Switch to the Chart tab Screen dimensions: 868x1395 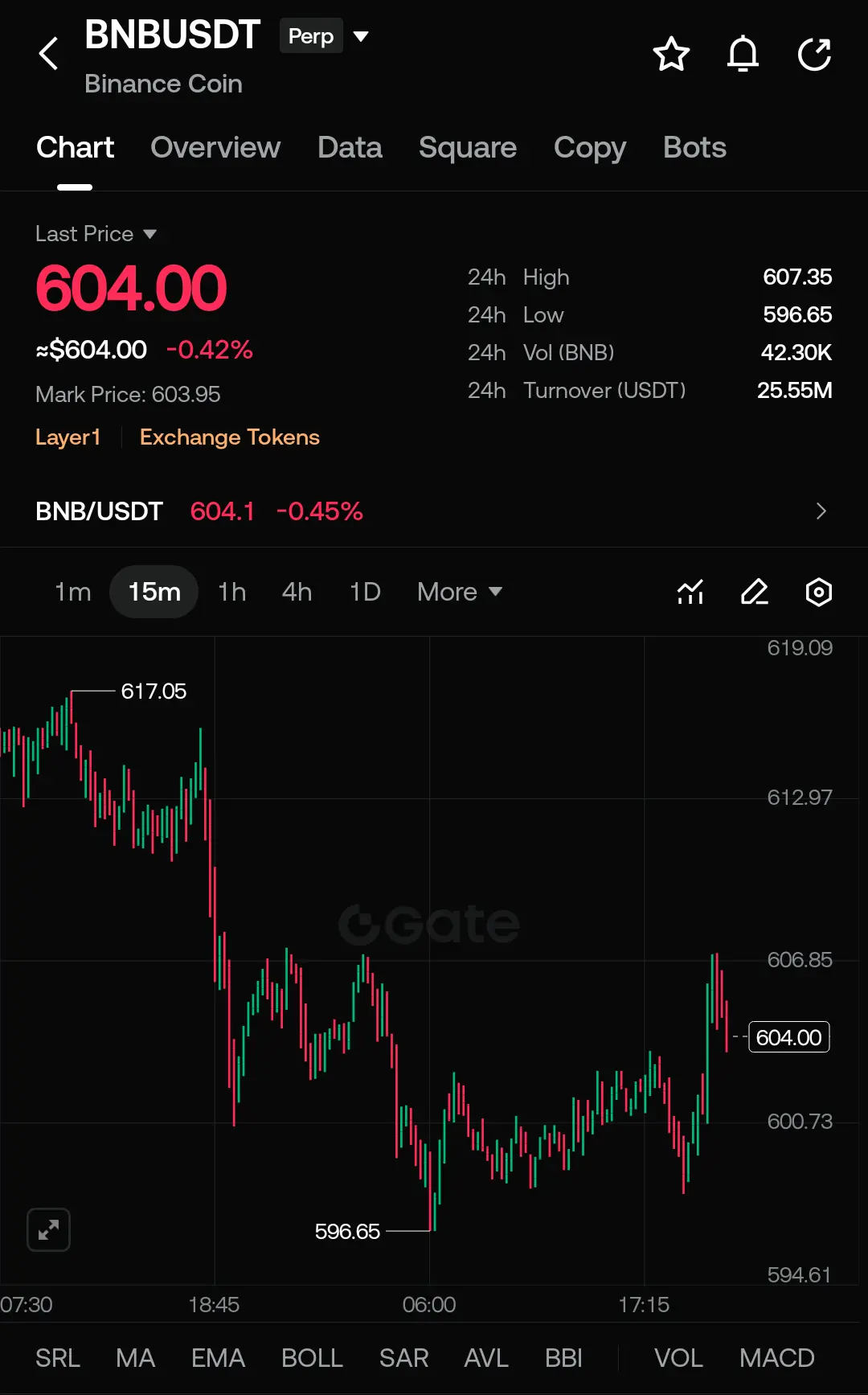pyautogui.click(x=75, y=148)
